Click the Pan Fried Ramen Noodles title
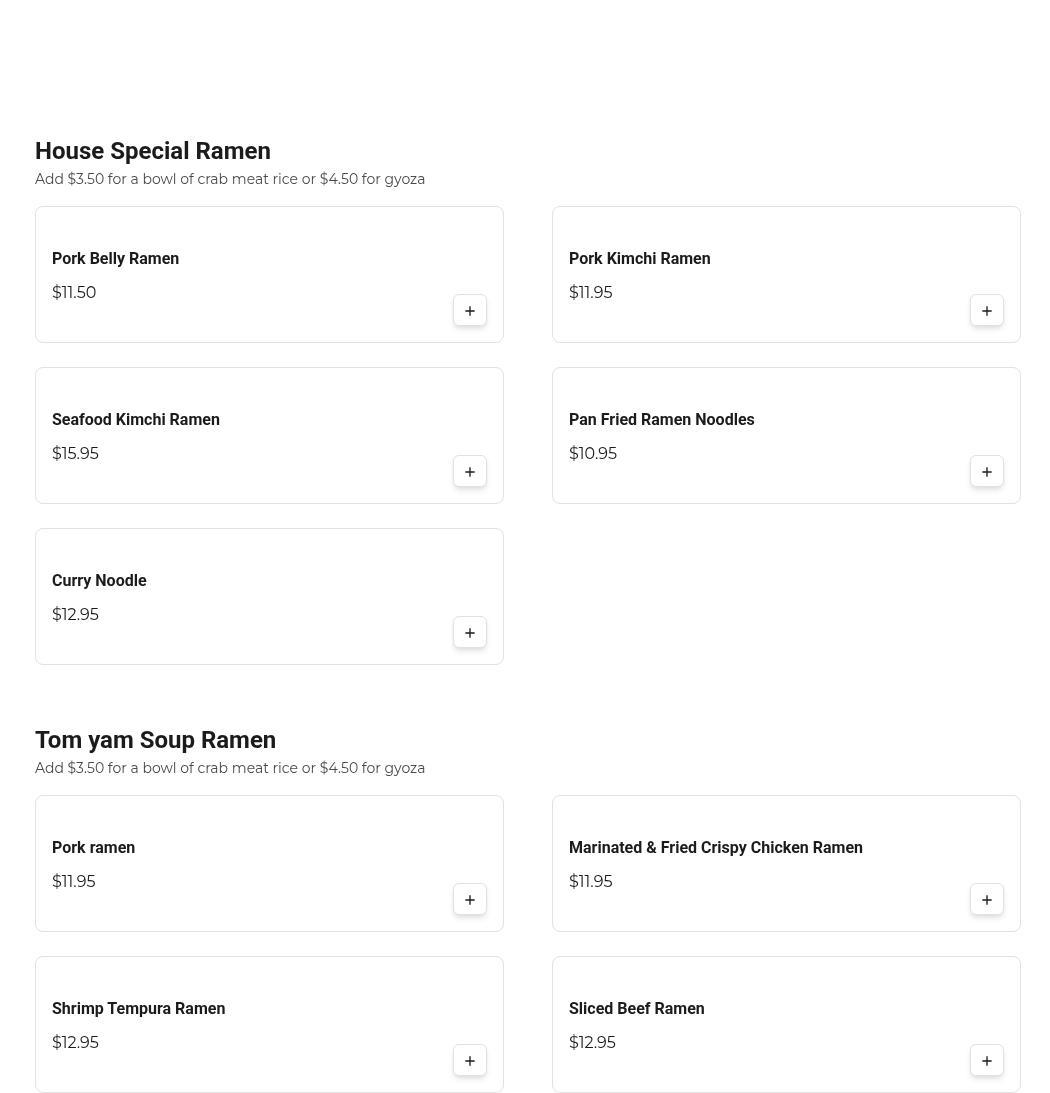The image size is (1050, 1093). pos(661,420)
